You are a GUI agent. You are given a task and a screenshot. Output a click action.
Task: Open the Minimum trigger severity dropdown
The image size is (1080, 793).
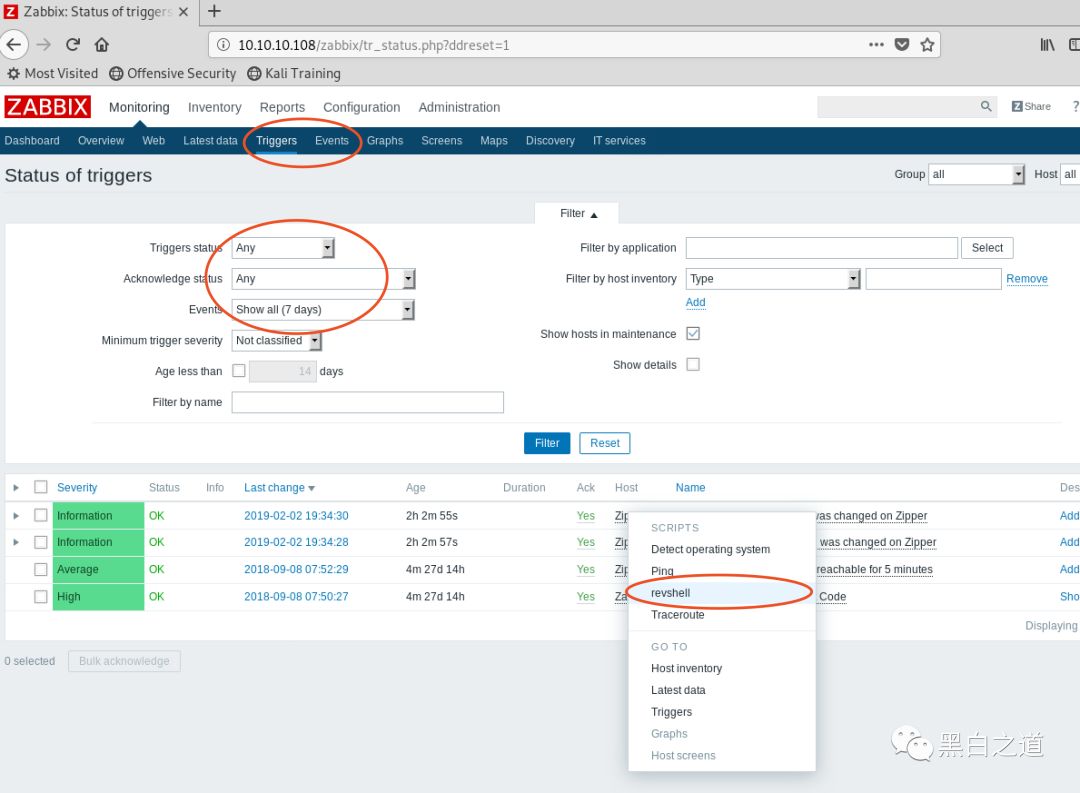tap(278, 341)
